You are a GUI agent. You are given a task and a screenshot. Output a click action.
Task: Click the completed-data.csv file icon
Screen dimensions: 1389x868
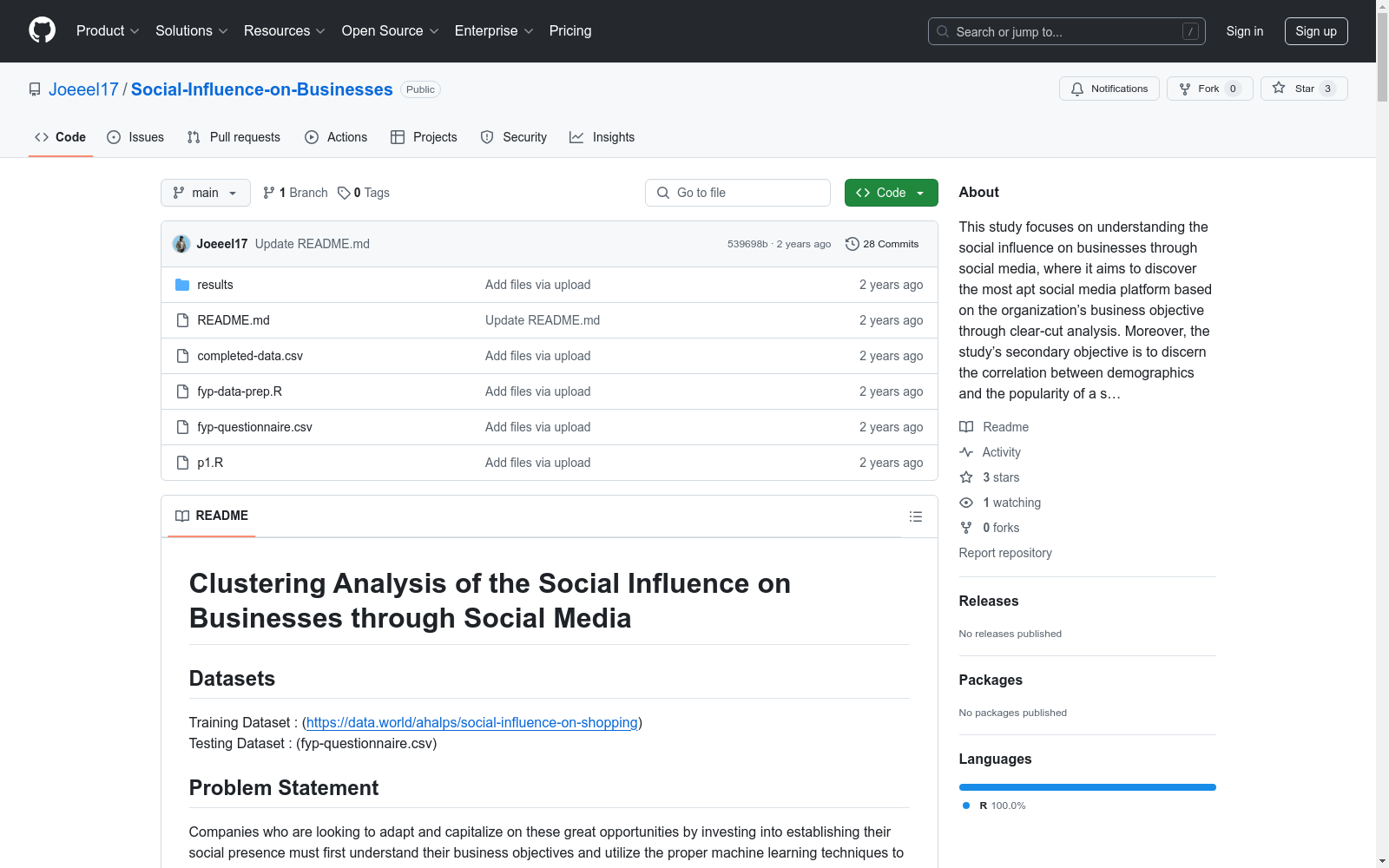(x=182, y=356)
